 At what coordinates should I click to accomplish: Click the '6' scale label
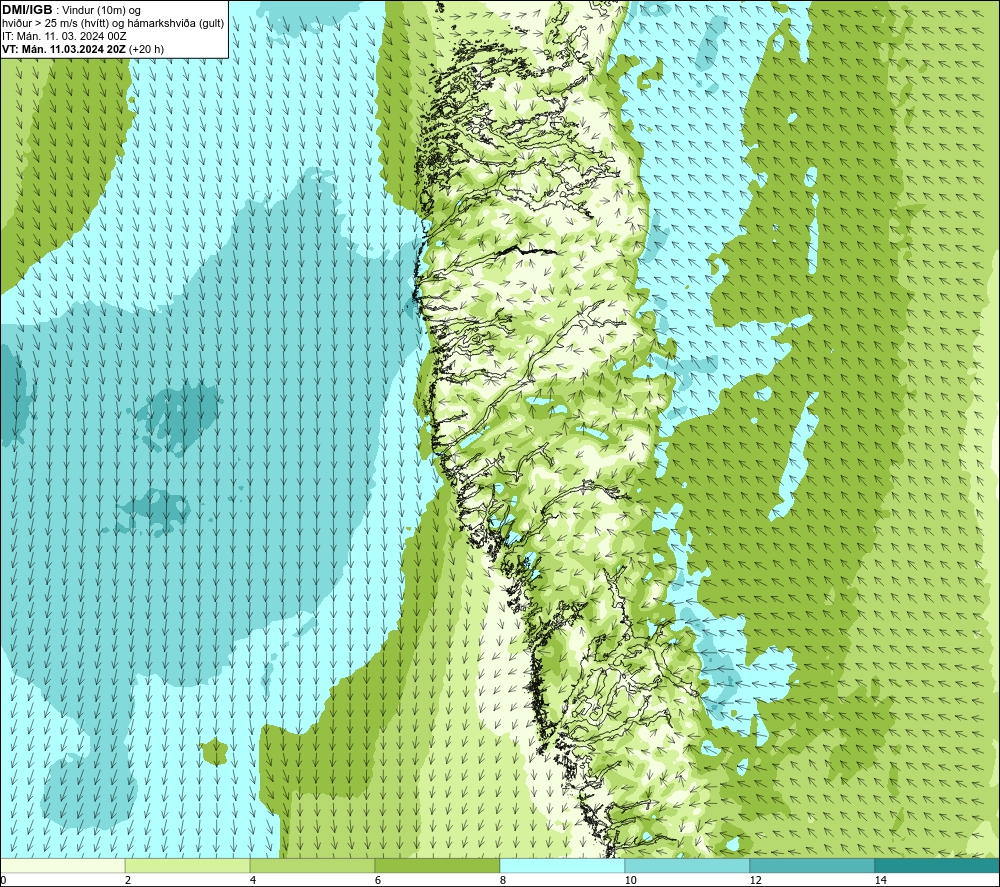click(378, 880)
